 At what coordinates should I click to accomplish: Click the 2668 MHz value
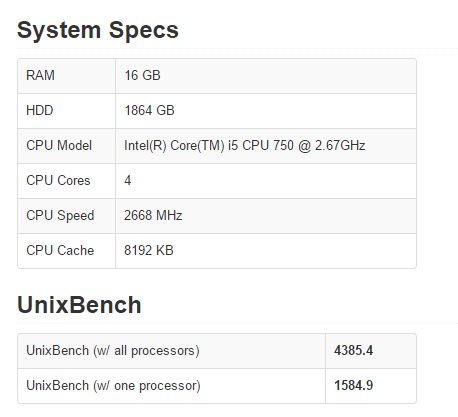click(153, 215)
